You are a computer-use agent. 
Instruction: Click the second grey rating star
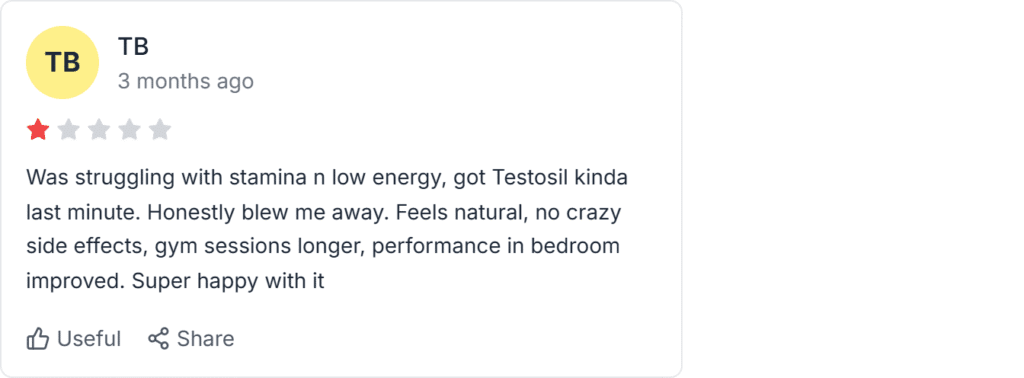click(69, 130)
